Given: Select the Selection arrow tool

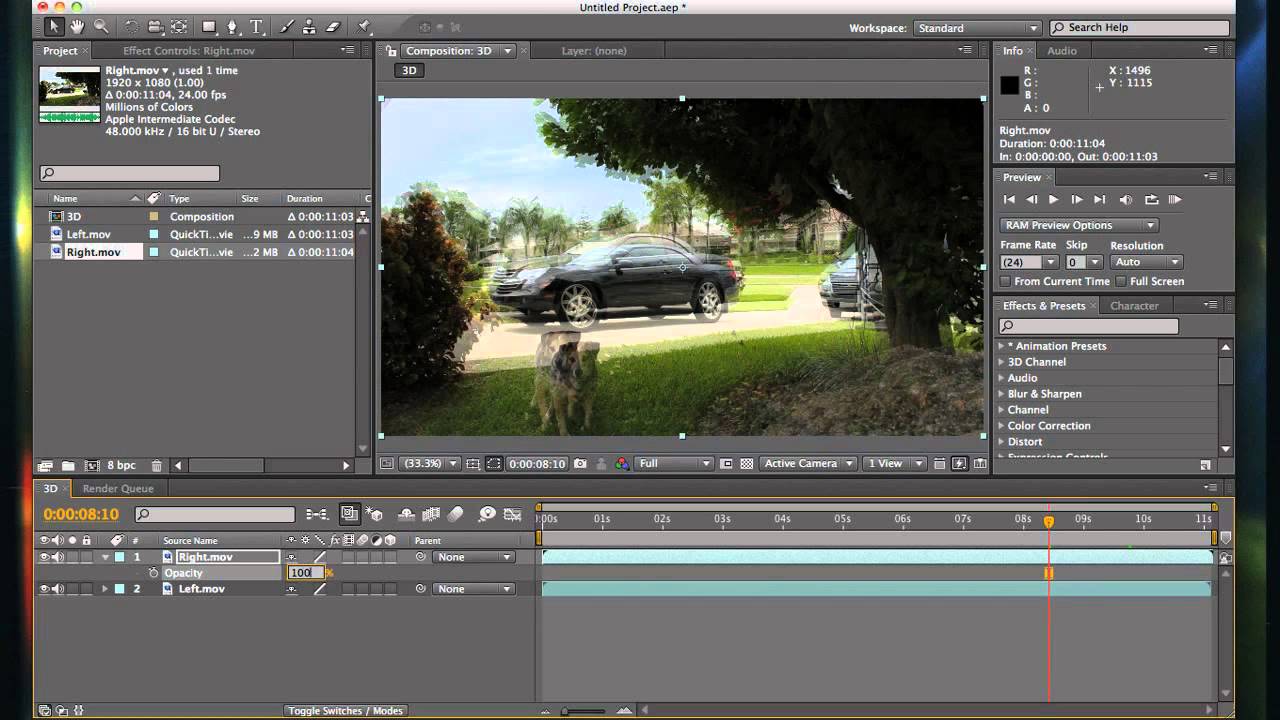Looking at the screenshot, I should (54, 27).
